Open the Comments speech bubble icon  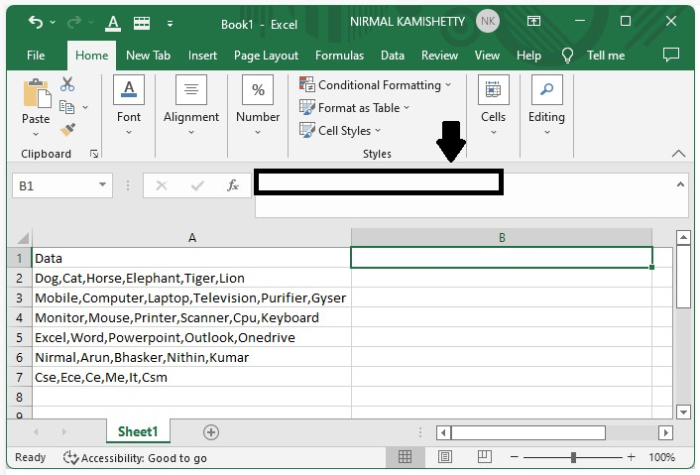671,55
